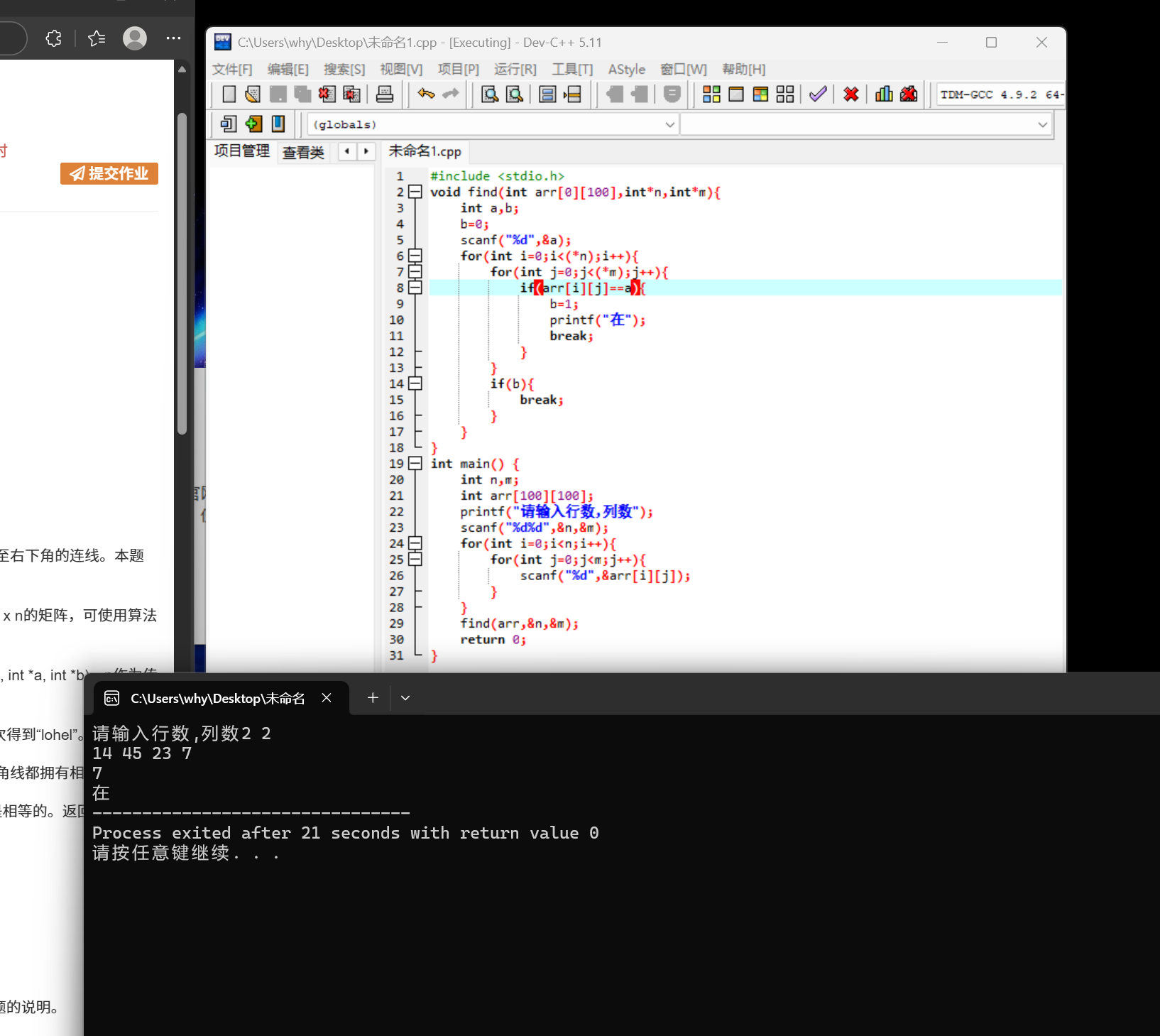Image resolution: width=1160 pixels, height=1036 pixels.
Task: Collapse the if(b) fold on line 14
Action: (x=415, y=383)
